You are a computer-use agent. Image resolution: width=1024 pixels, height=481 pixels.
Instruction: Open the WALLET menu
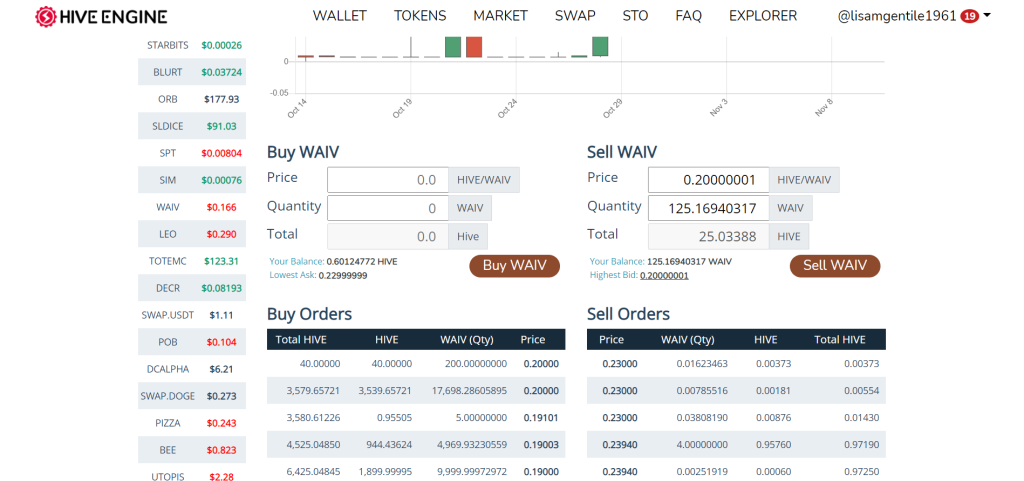(x=340, y=16)
